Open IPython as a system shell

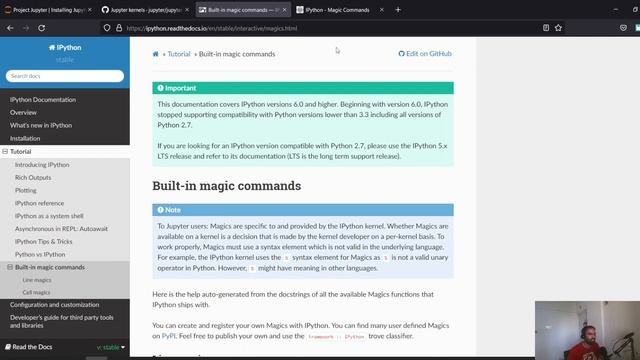[49, 216]
